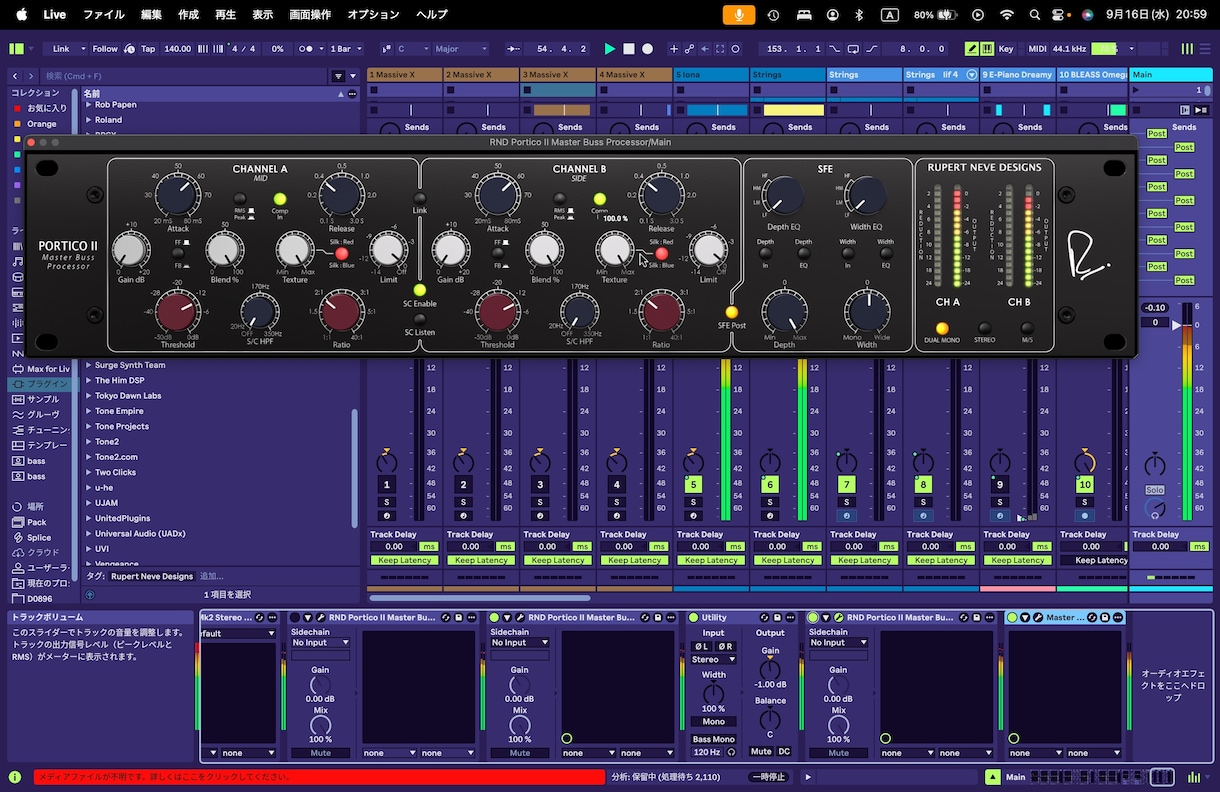Activate track 5 with its green button

[x=693, y=485]
